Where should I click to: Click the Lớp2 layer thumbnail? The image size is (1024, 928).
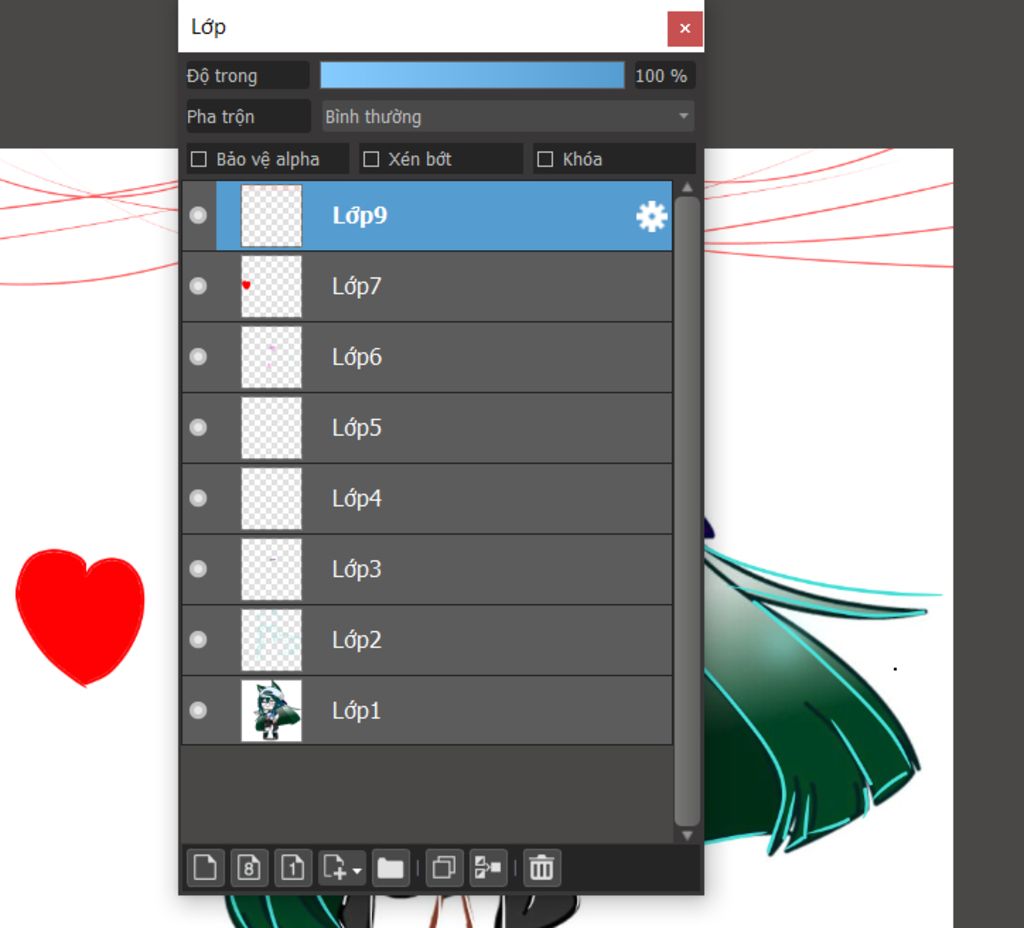click(x=272, y=640)
